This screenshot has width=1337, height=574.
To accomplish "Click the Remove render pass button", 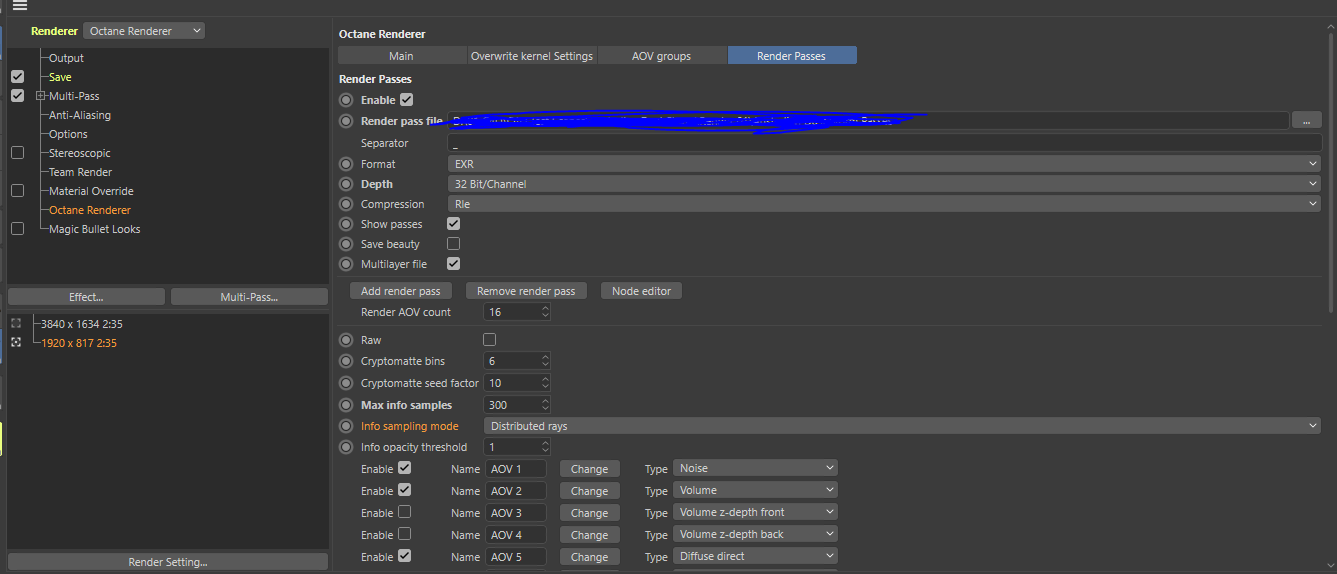I will tap(526, 291).
